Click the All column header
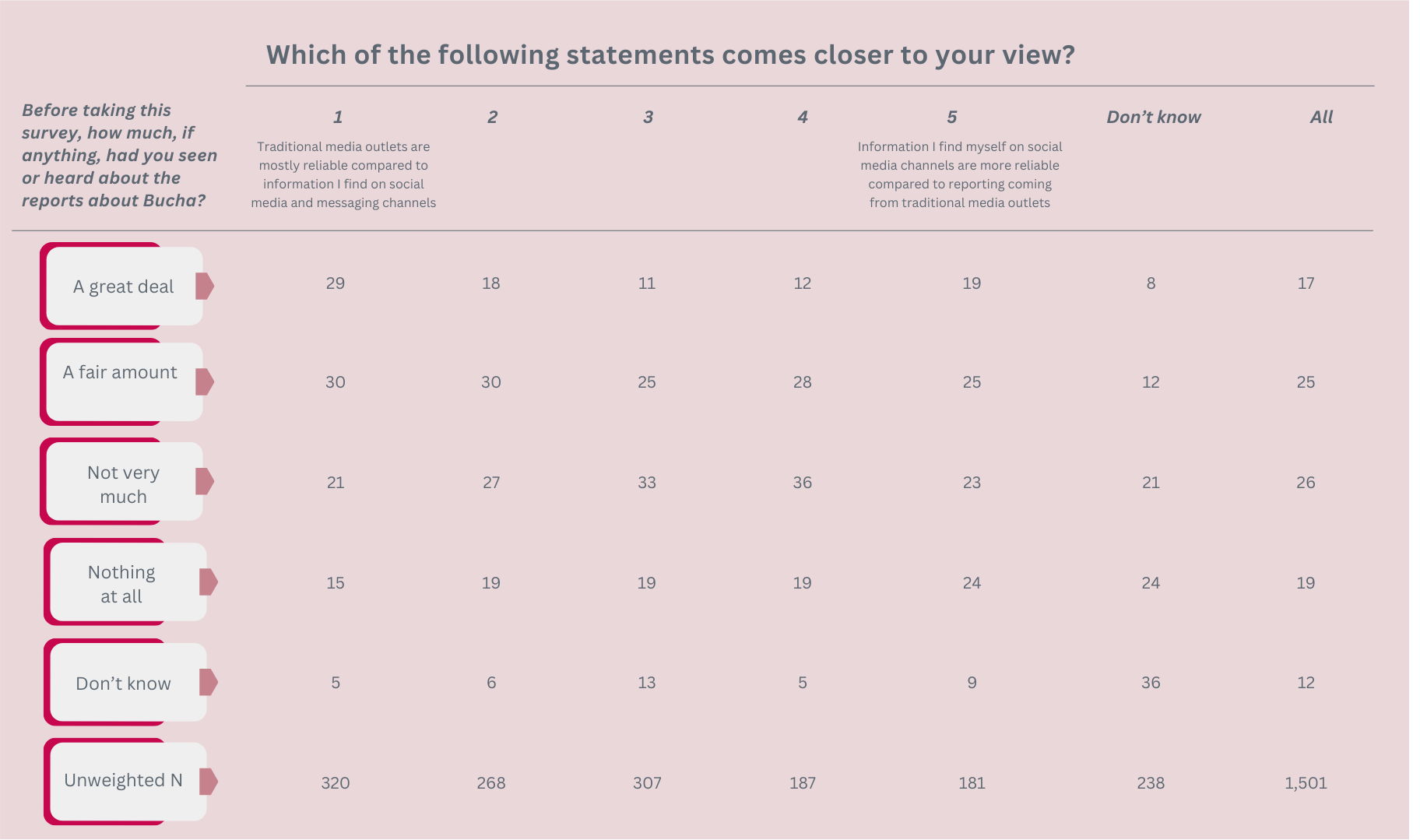Viewport: 1420px width, 840px height. tap(1321, 117)
